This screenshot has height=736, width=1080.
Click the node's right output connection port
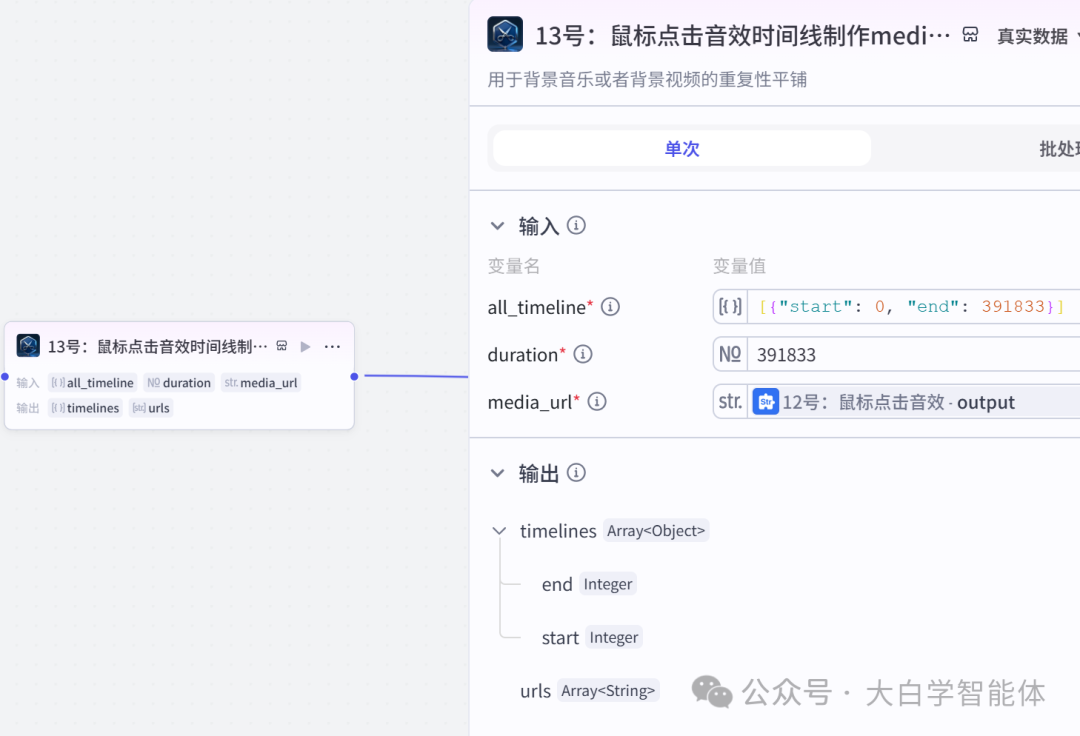(354, 377)
